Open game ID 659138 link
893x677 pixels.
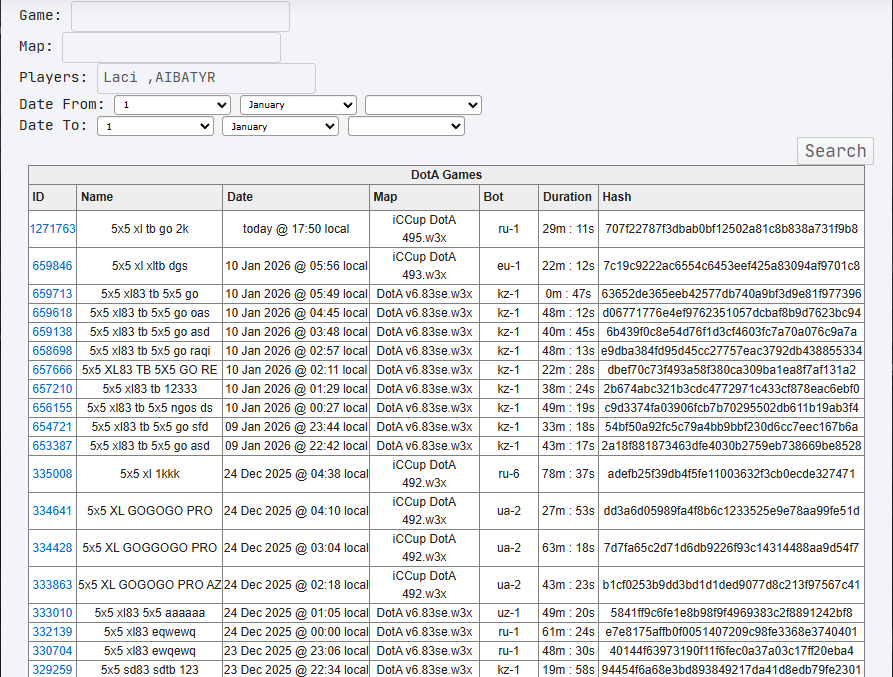(52, 332)
